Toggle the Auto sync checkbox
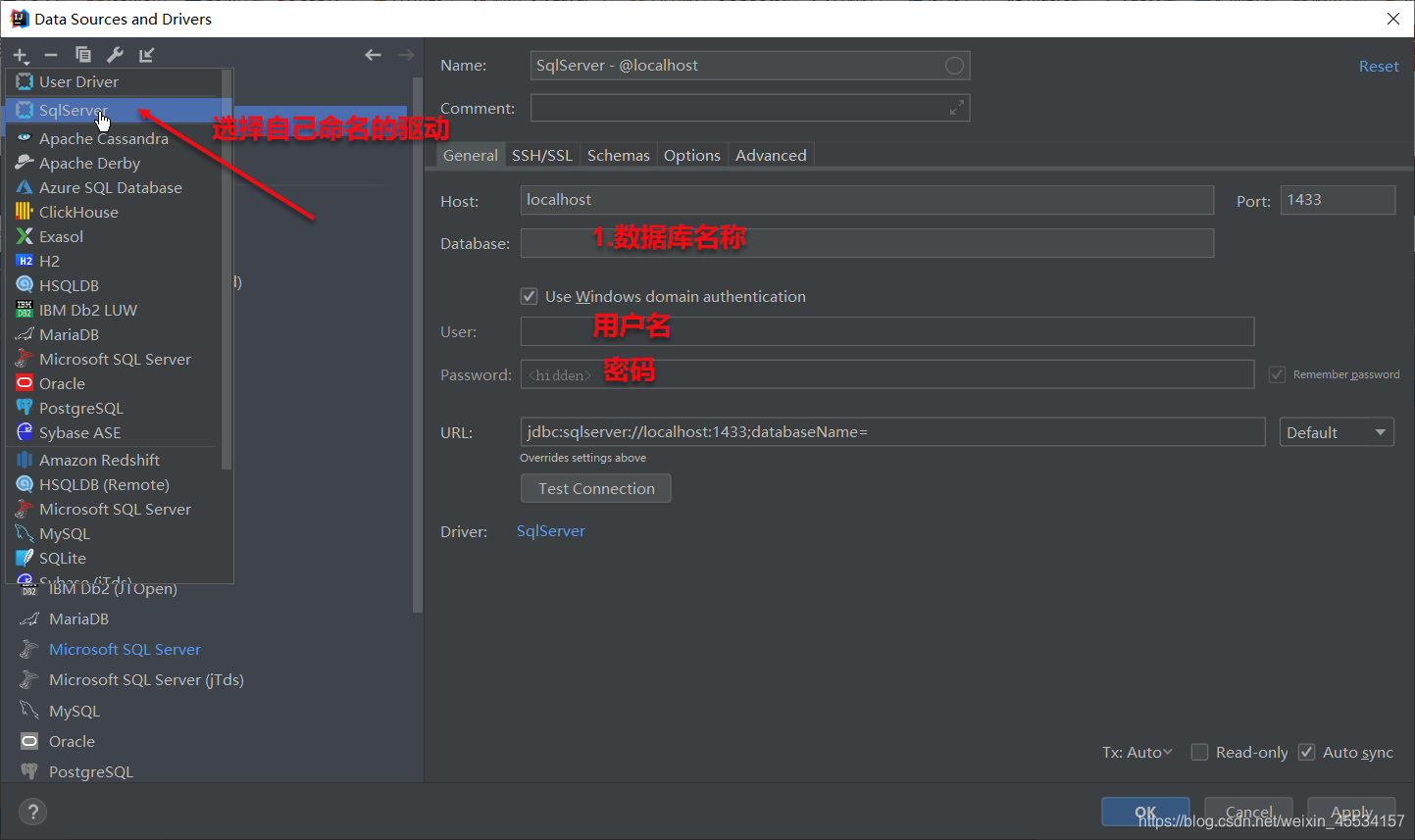The width and height of the screenshot is (1415, 840). click(x=1306, y=752)
